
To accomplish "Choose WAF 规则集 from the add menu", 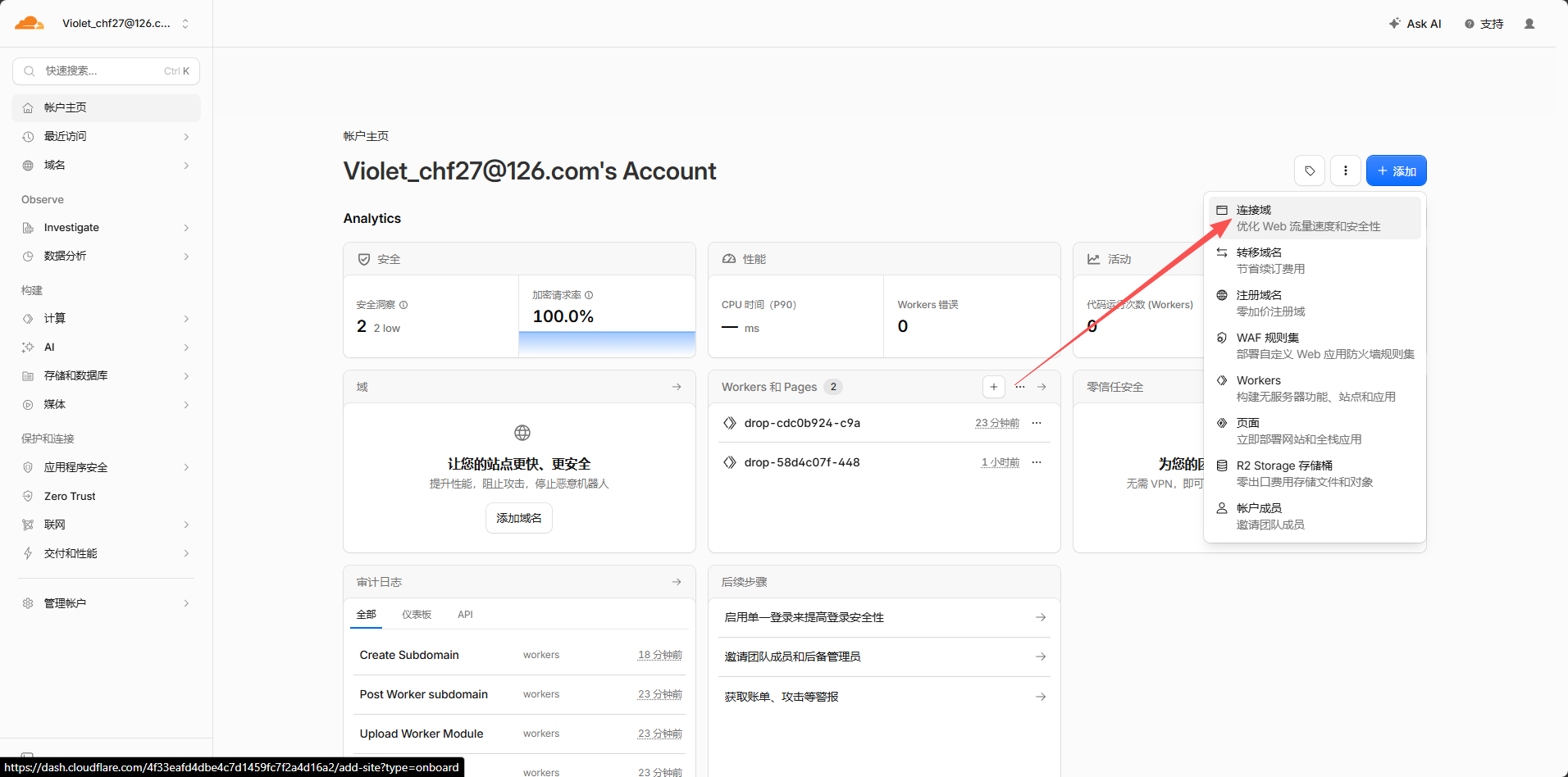I will 1315,346.
